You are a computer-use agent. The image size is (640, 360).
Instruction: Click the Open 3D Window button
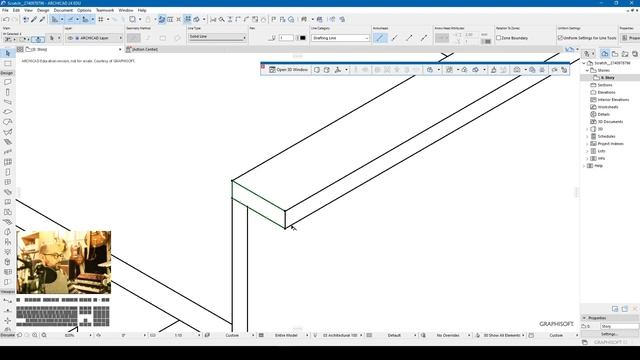(288, 70)
